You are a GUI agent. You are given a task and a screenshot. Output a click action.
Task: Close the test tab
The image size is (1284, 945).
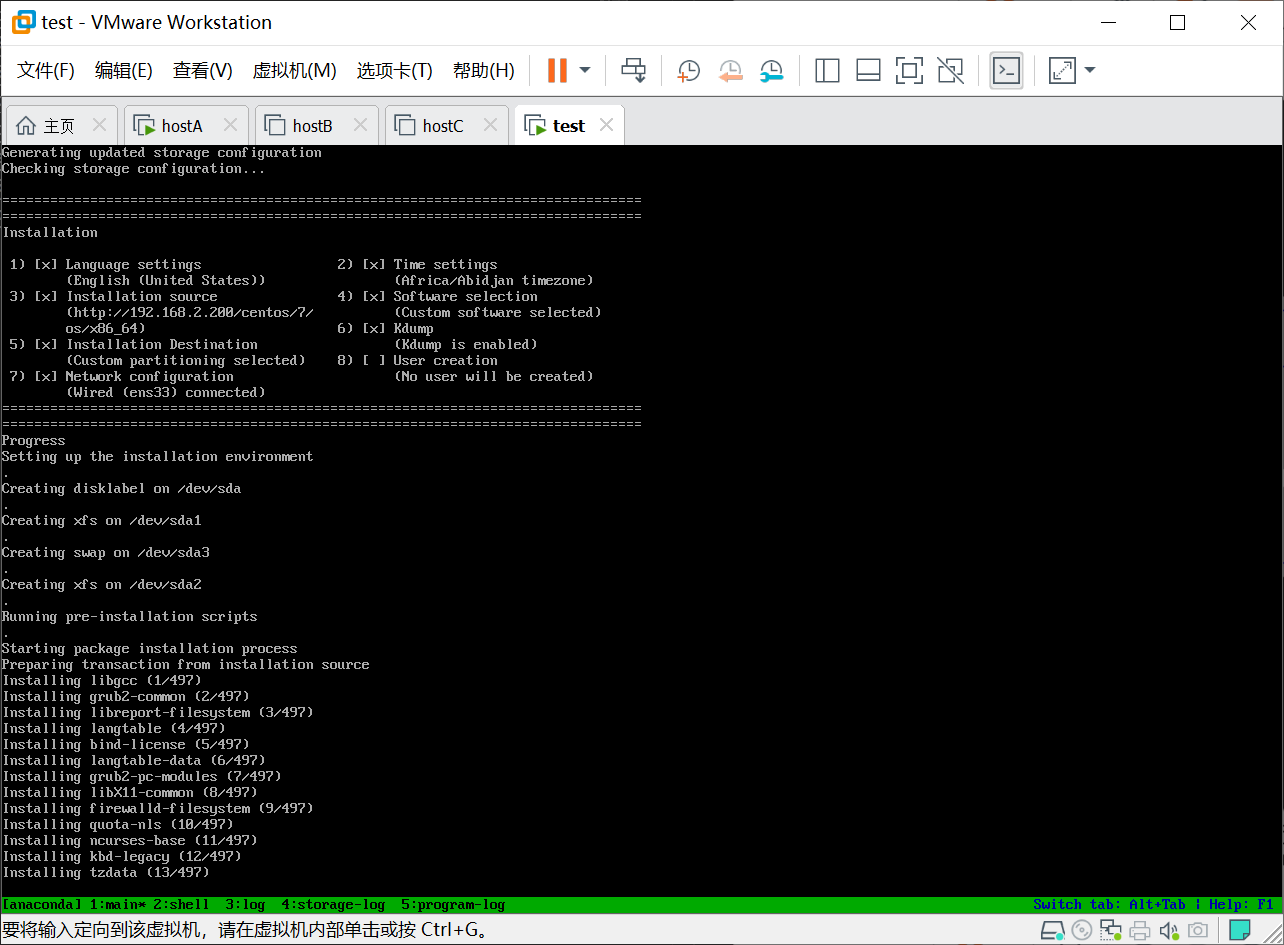(x=606, y=125)
